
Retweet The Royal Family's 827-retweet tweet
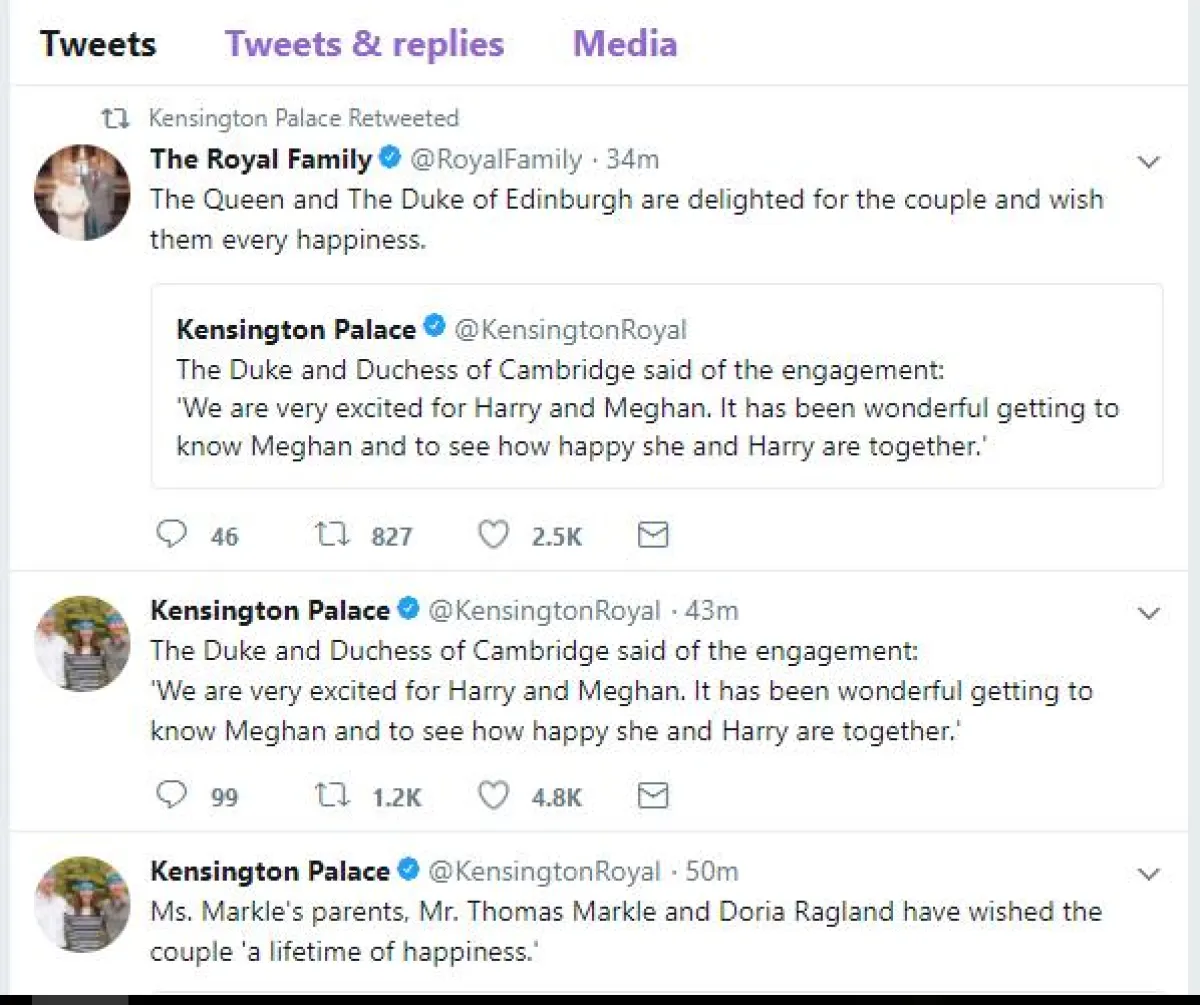[333, 535]
